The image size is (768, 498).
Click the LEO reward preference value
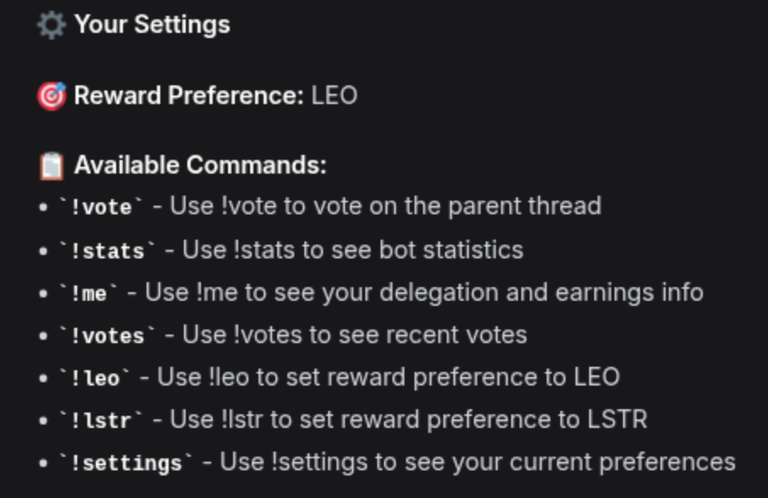coord(335,95)
